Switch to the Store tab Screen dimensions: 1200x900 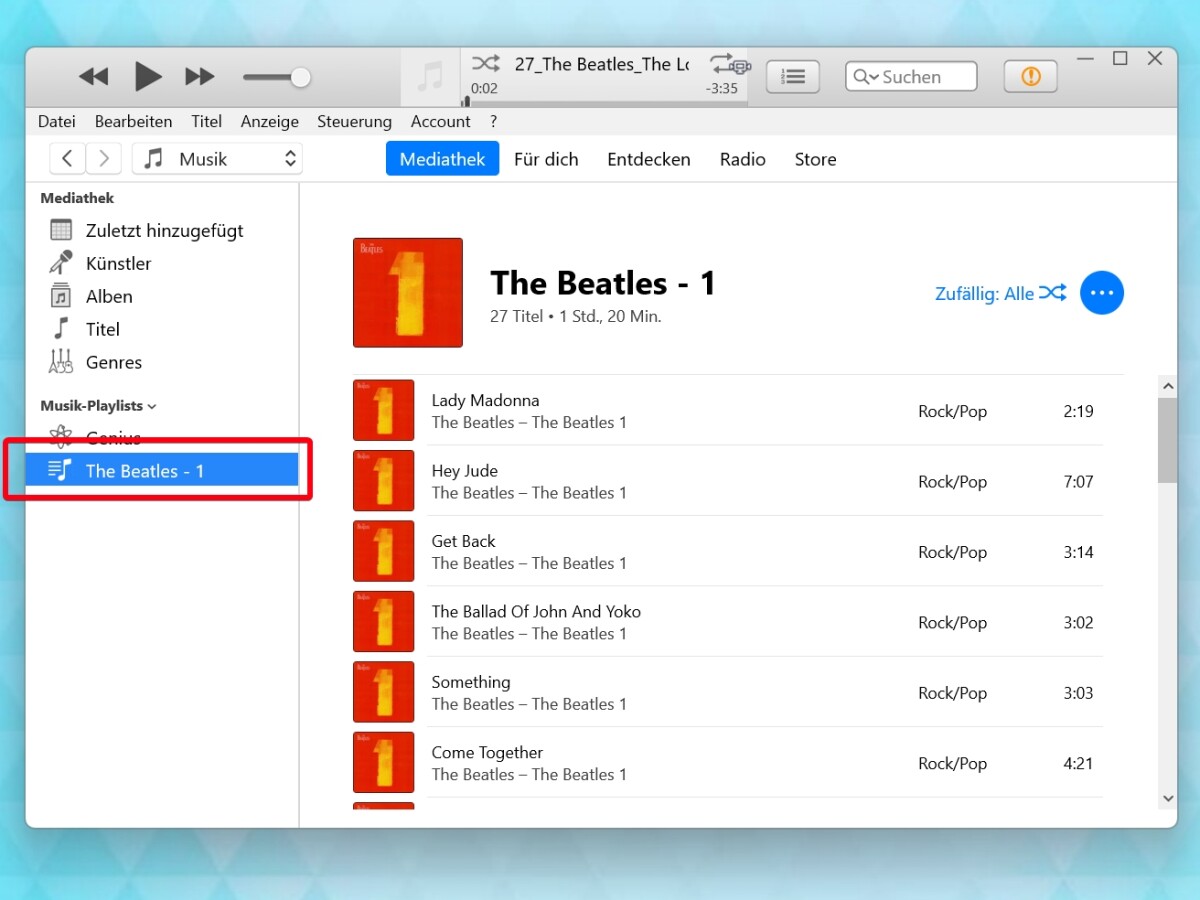tap(816, 159)
